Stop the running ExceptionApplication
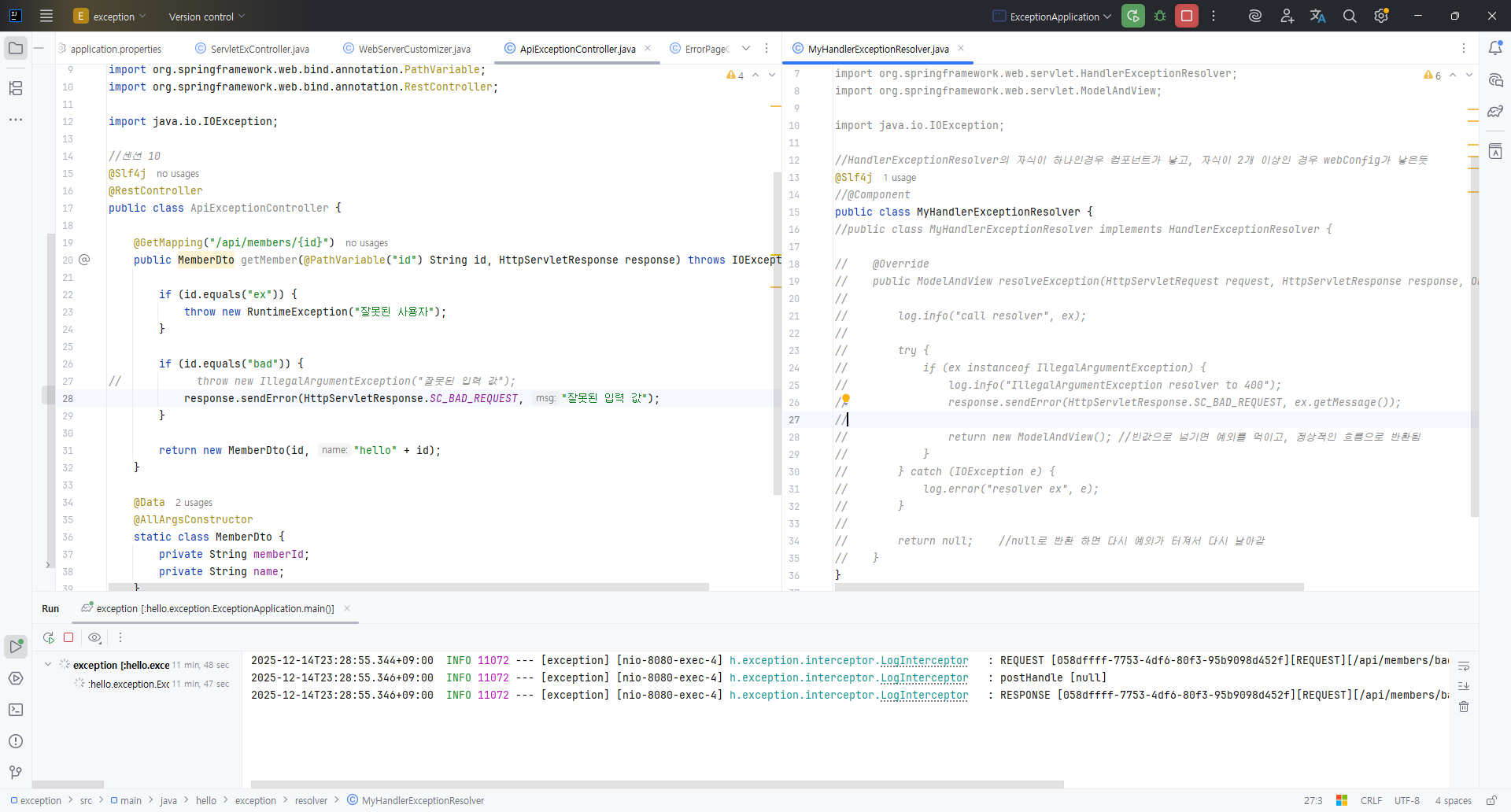Viewport: 1511px width, 812px height. [x=1187, y=16]
